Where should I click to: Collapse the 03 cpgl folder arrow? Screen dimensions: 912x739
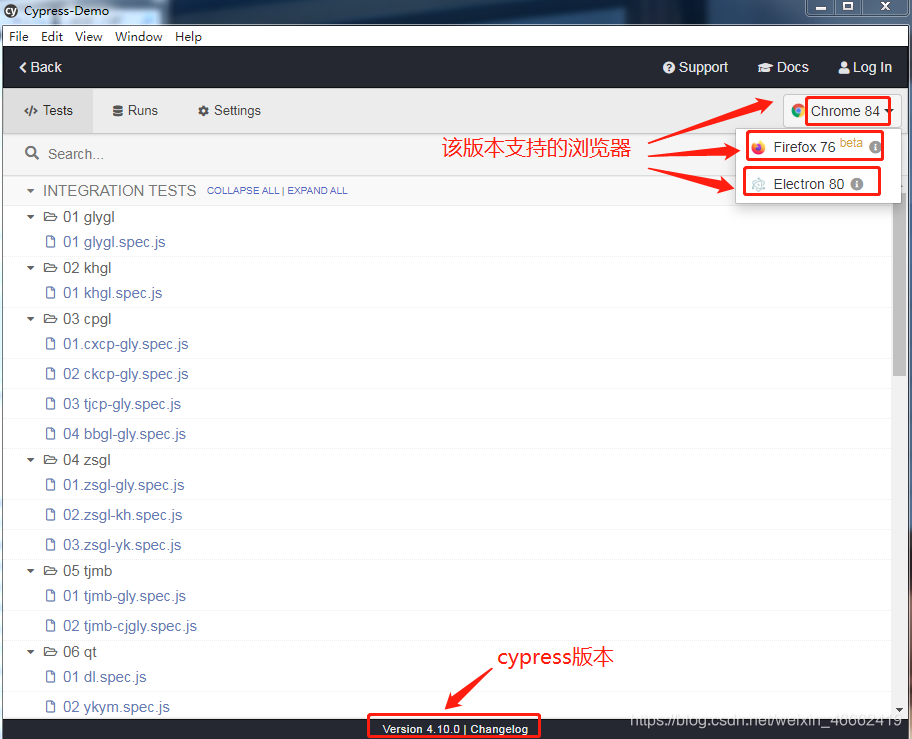pyautogui.click(x=30, y=319)
